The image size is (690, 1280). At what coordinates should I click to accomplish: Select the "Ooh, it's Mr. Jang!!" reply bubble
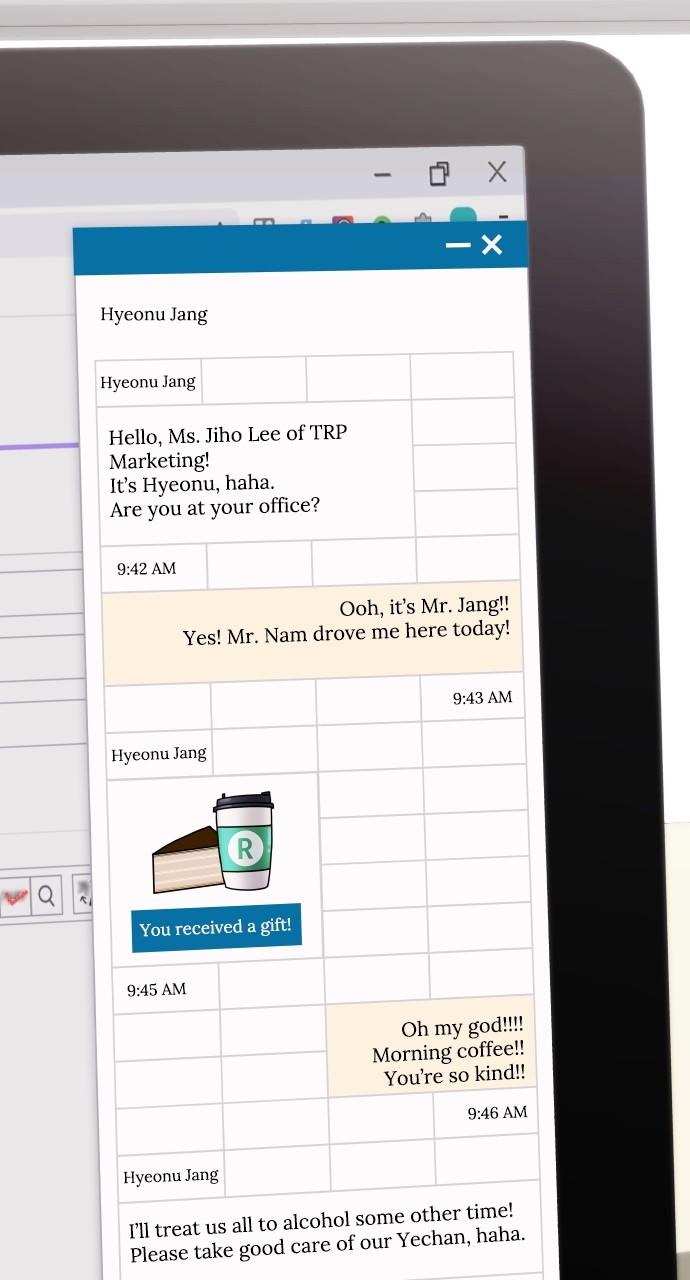pos(346,621)
